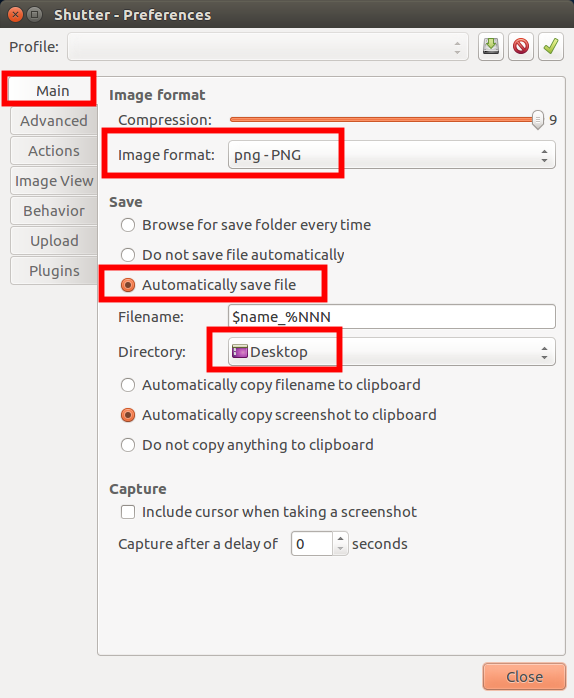Select Browse for save folder every time
This screenshot has width=574, height=698.
click(x=245, y=225)
